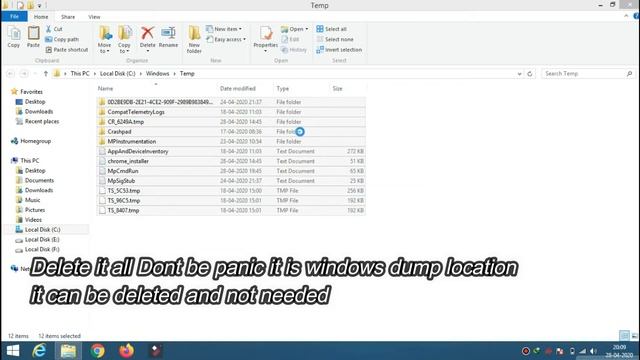Open Google Chrome from taskbar
640x360 pixels.
coord(98,351)
